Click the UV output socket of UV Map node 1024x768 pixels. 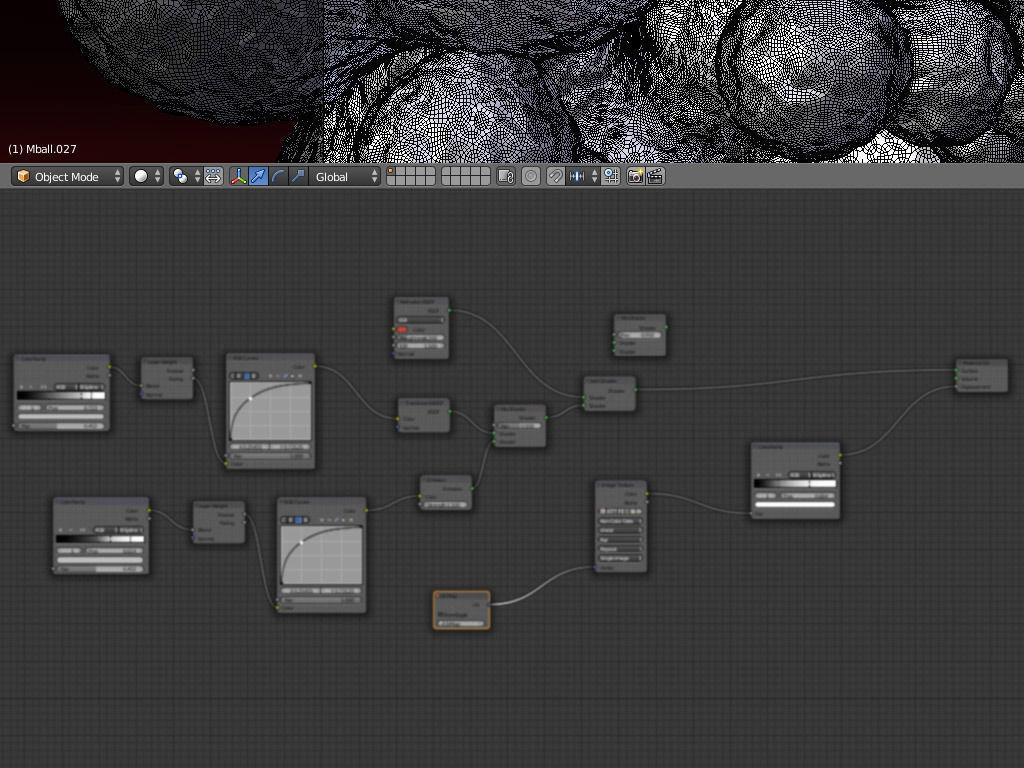pos(489,604)
